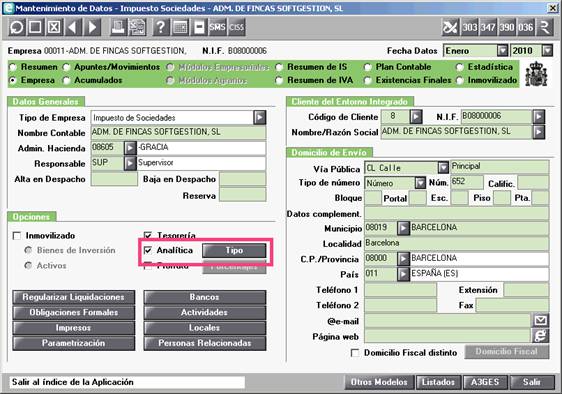The width and height of the screenshot is (562, 394).
Task: Expand the Nombre/Razón Social lookup arrow
Action: click(539, 132)
